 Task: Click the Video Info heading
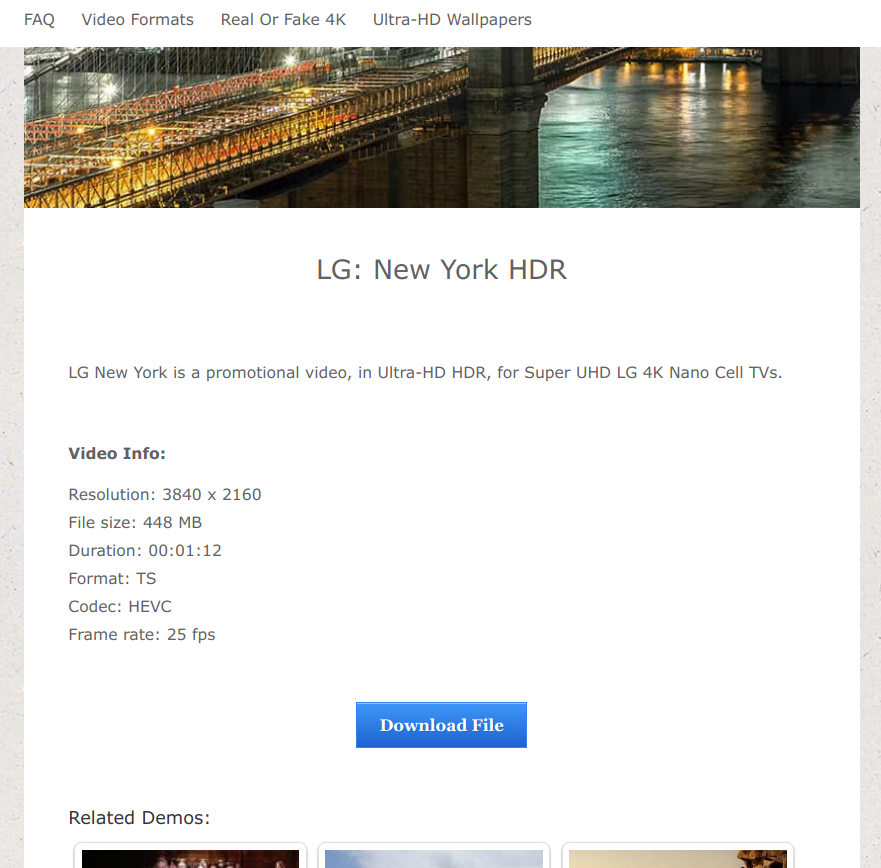(117, 454)
